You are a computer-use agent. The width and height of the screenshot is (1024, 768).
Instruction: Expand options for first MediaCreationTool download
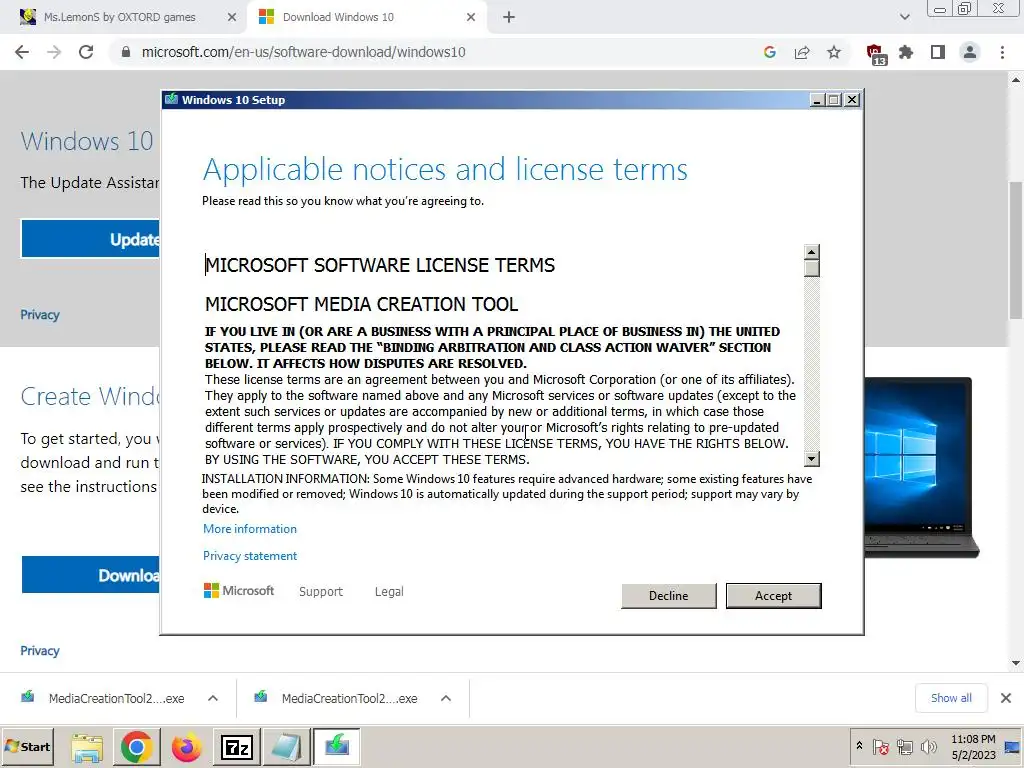pyautogui.click(x=213, y=698)
